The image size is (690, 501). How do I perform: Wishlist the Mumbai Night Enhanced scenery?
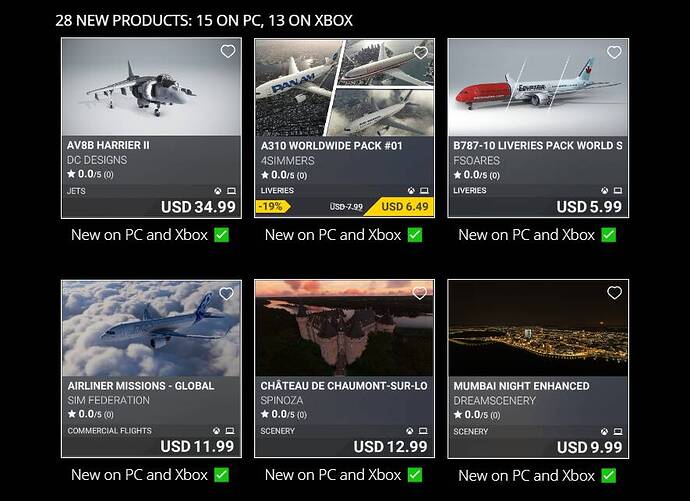(x=614, y=293)
